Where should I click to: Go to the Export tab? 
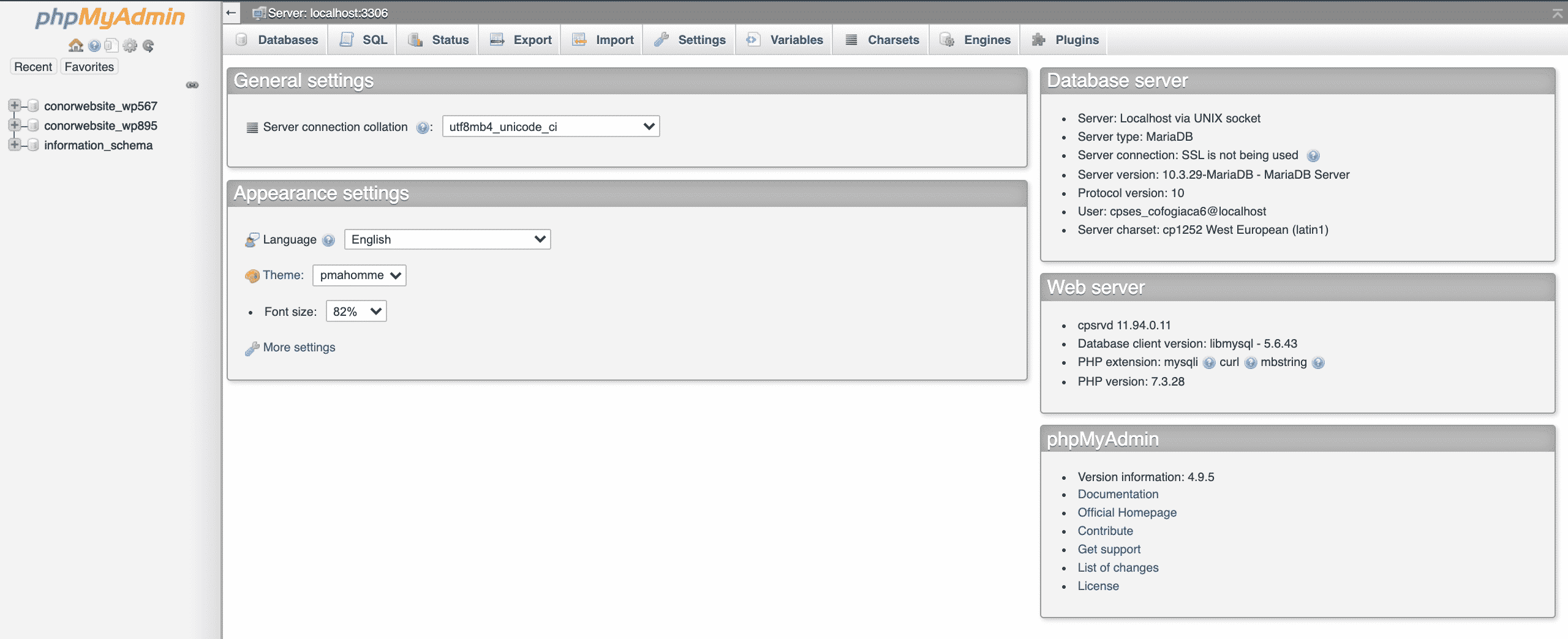pos(521,40)
